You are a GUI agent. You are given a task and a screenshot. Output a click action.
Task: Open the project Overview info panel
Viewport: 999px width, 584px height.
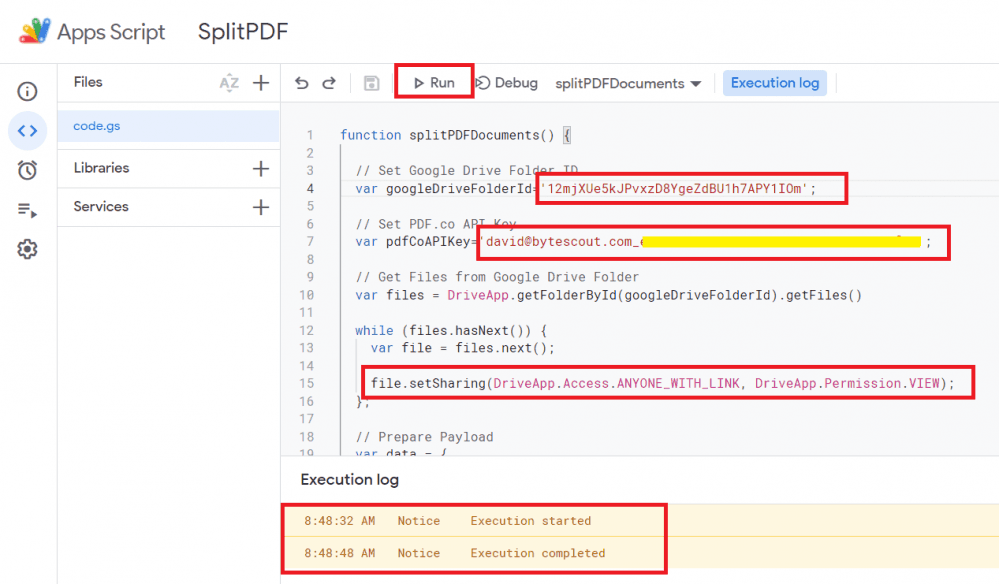pos(27,90)
